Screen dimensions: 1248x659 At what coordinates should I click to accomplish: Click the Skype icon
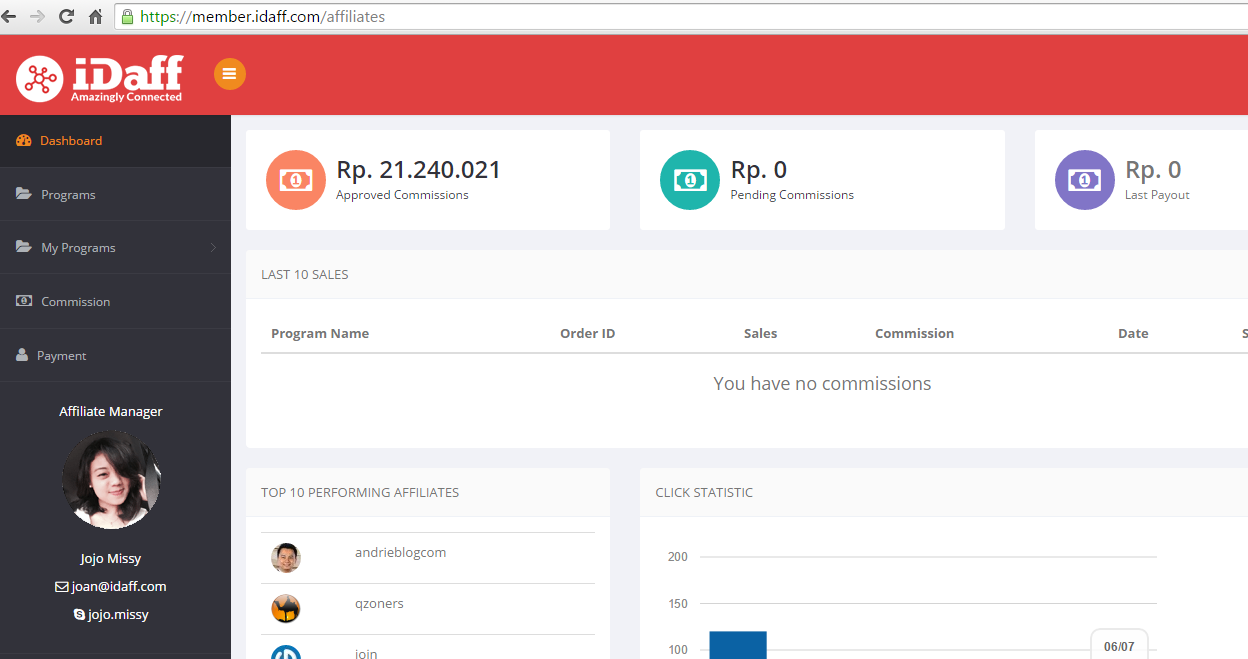click(80, 615)
